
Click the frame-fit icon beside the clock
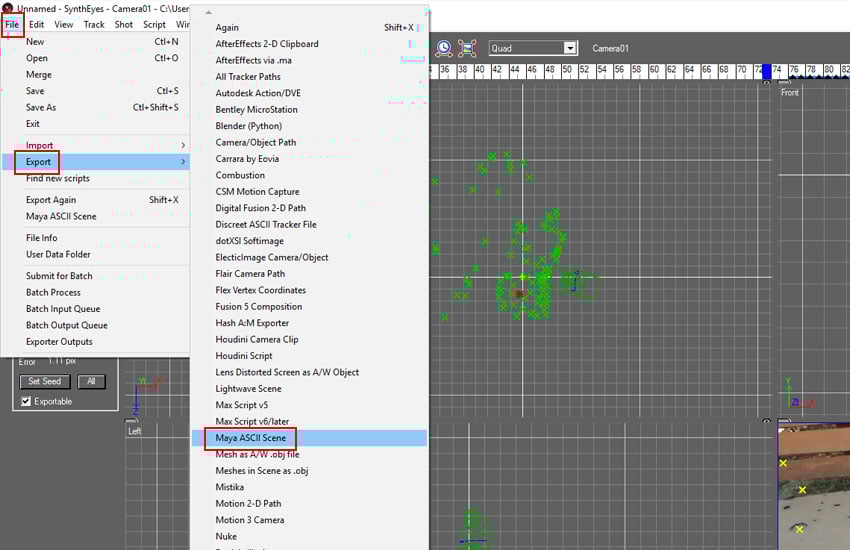[x=467, y=48]
